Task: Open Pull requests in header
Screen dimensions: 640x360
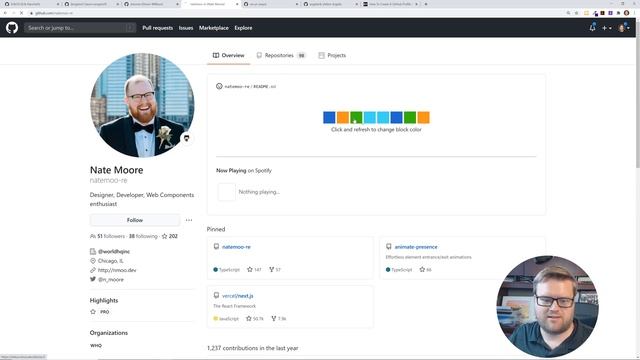Action: [x=158, y=28]
